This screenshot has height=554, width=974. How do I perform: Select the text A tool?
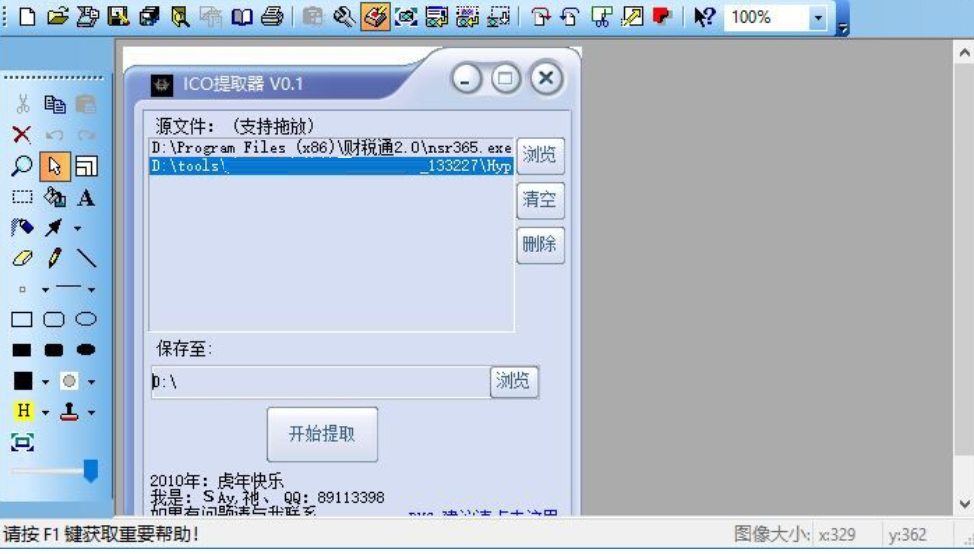pyautogui.click(x=86, y=198)
